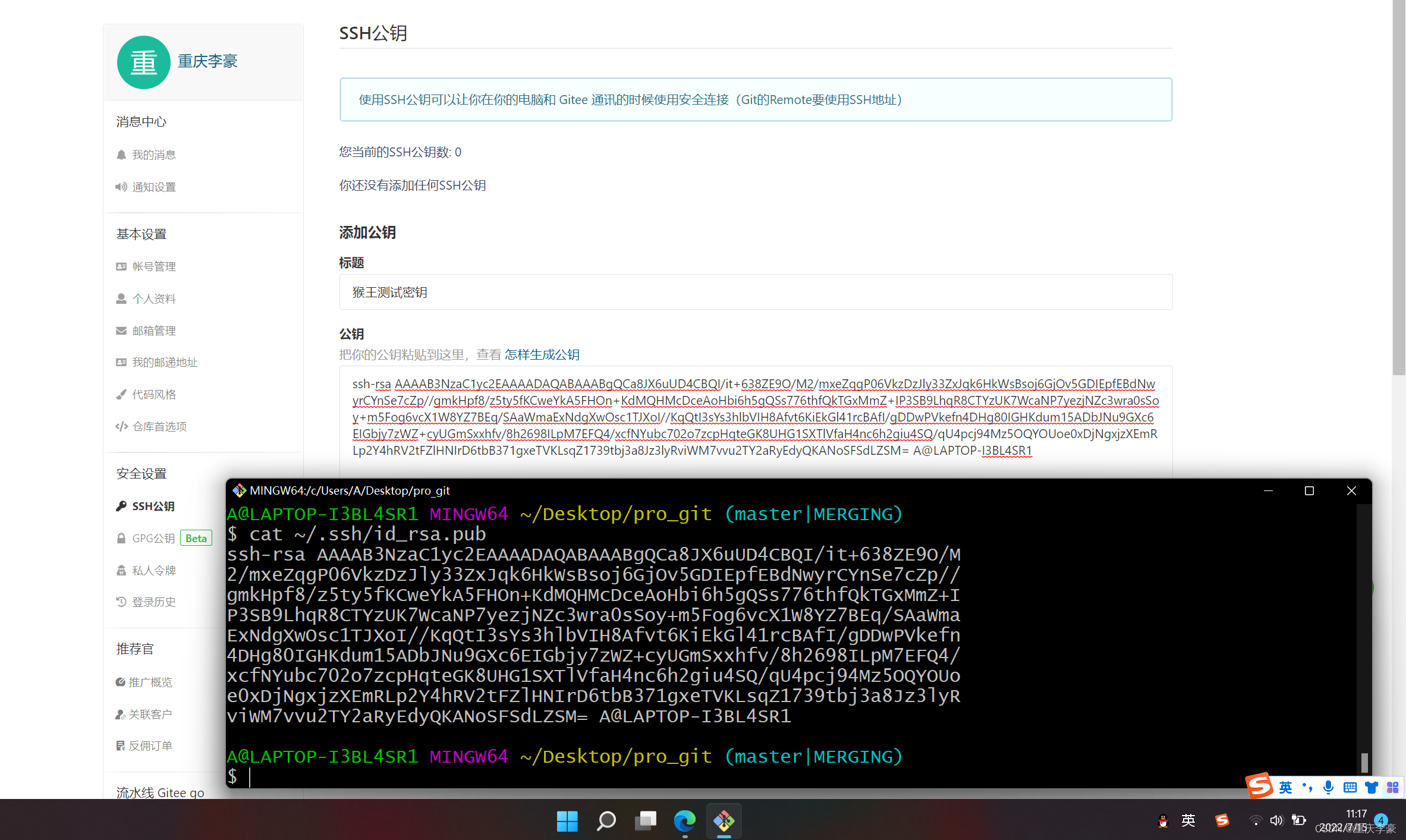This screenshot has height=840, width=1406.
Task: Click the Git Bash title bar icon
Action: coord(239,490)
